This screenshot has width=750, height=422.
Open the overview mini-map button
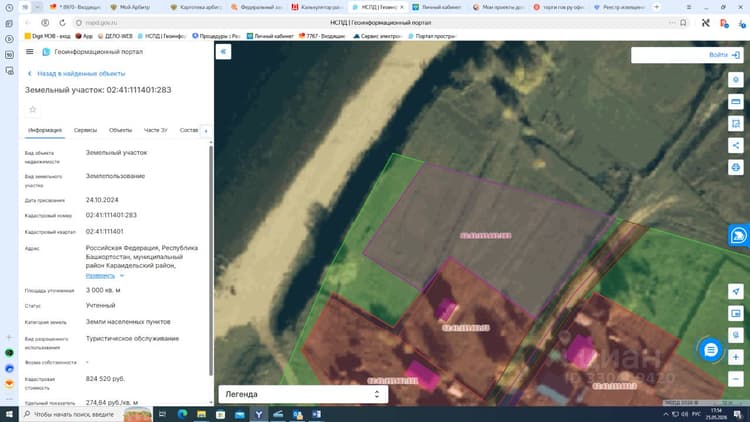click(736, 313)
